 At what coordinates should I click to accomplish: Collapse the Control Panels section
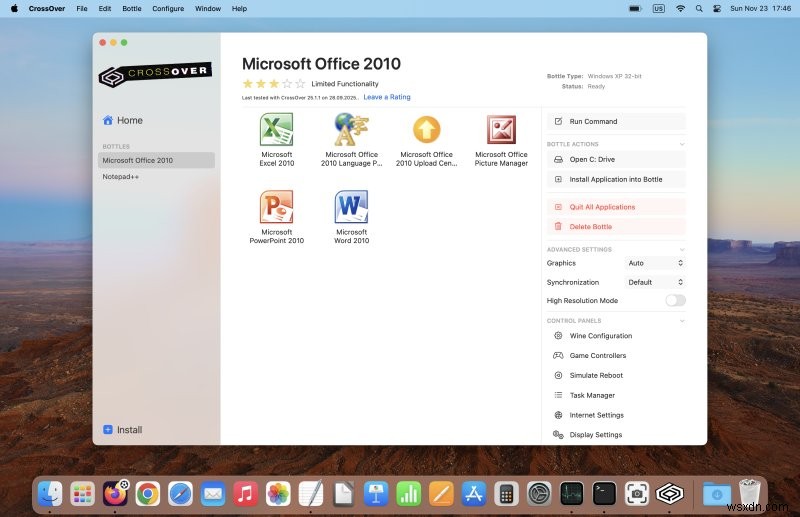pos(682,321)
